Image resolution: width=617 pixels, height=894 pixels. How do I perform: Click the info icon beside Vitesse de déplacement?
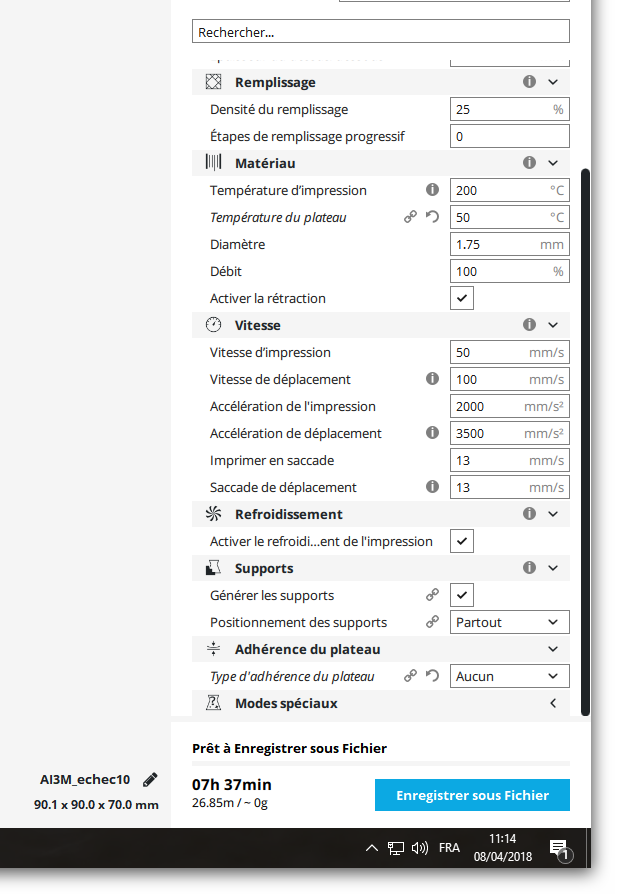click(x=433, y=379)
